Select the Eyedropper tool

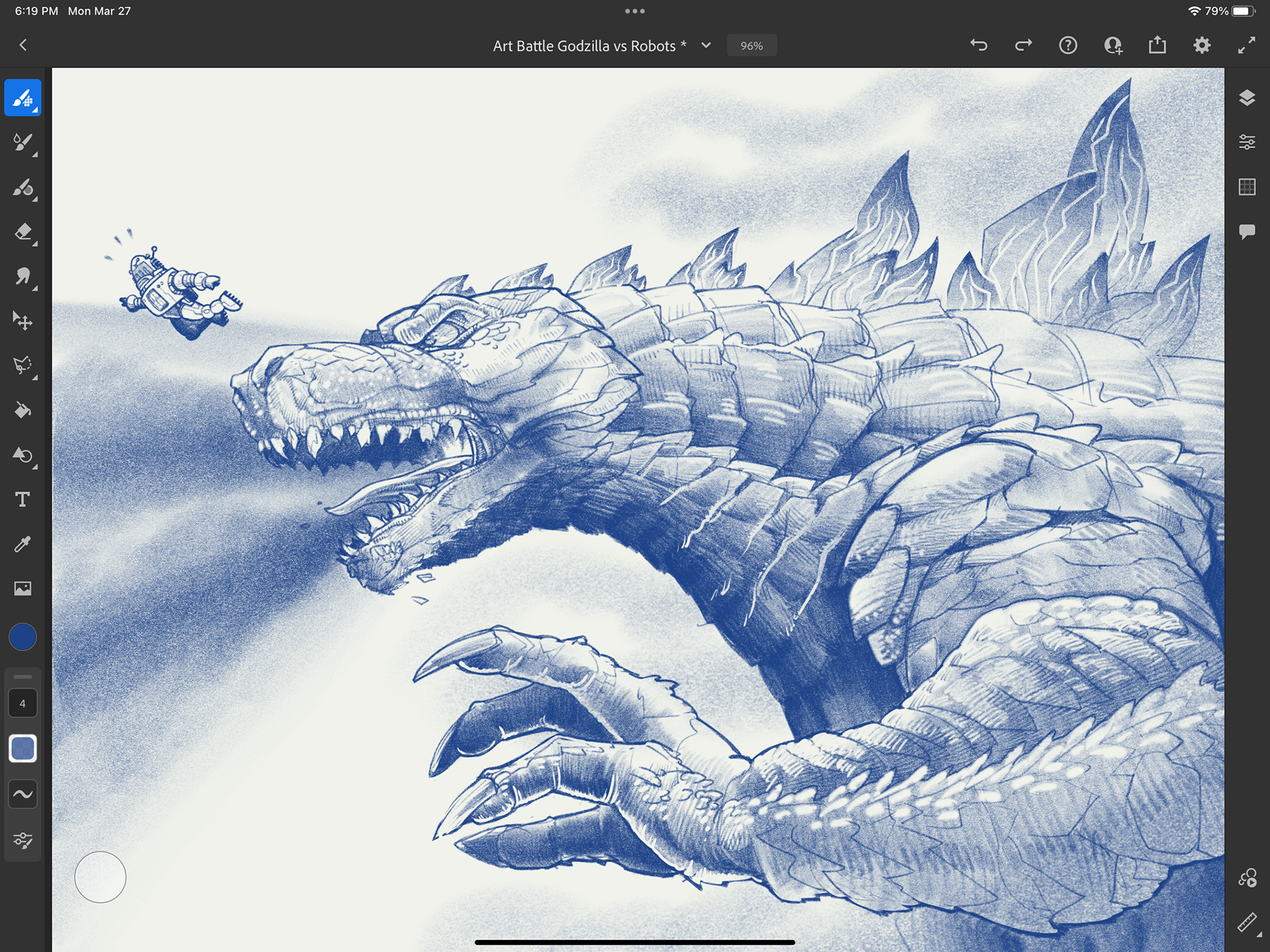[22, 544]
